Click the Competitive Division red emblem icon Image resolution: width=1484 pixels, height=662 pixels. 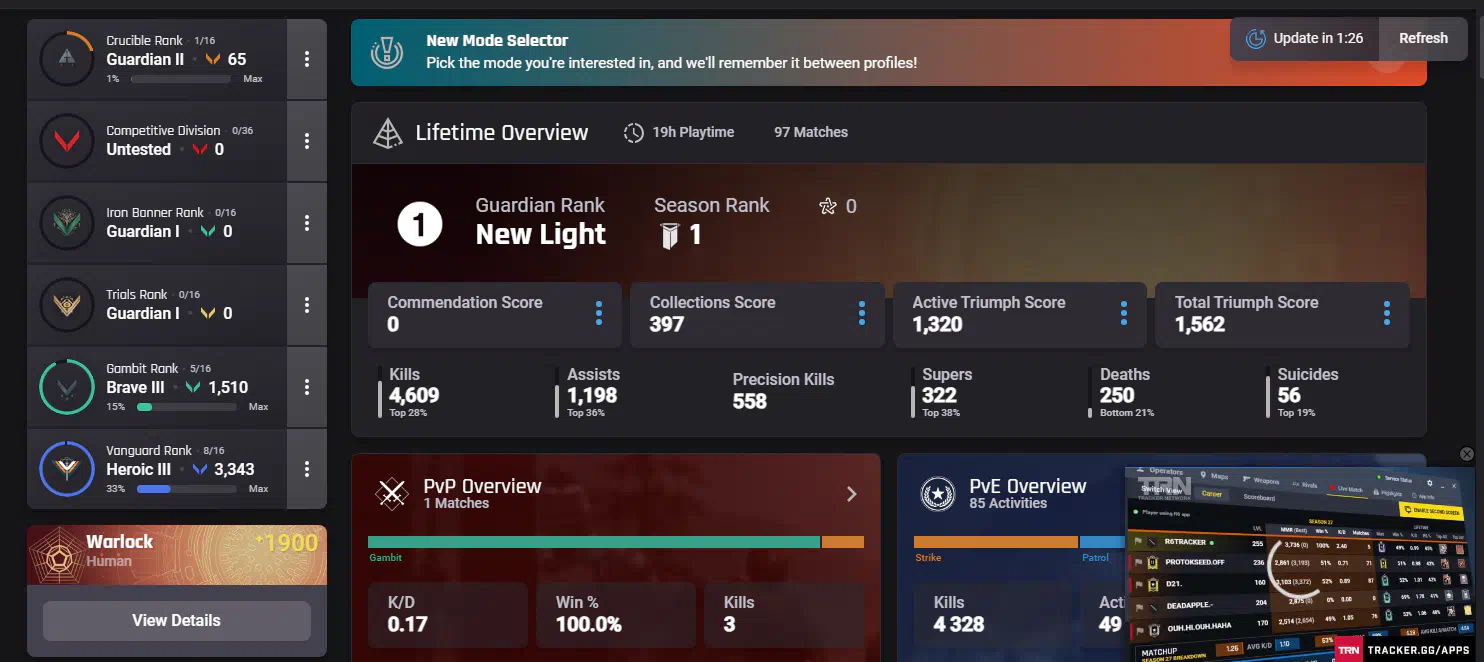67,141
